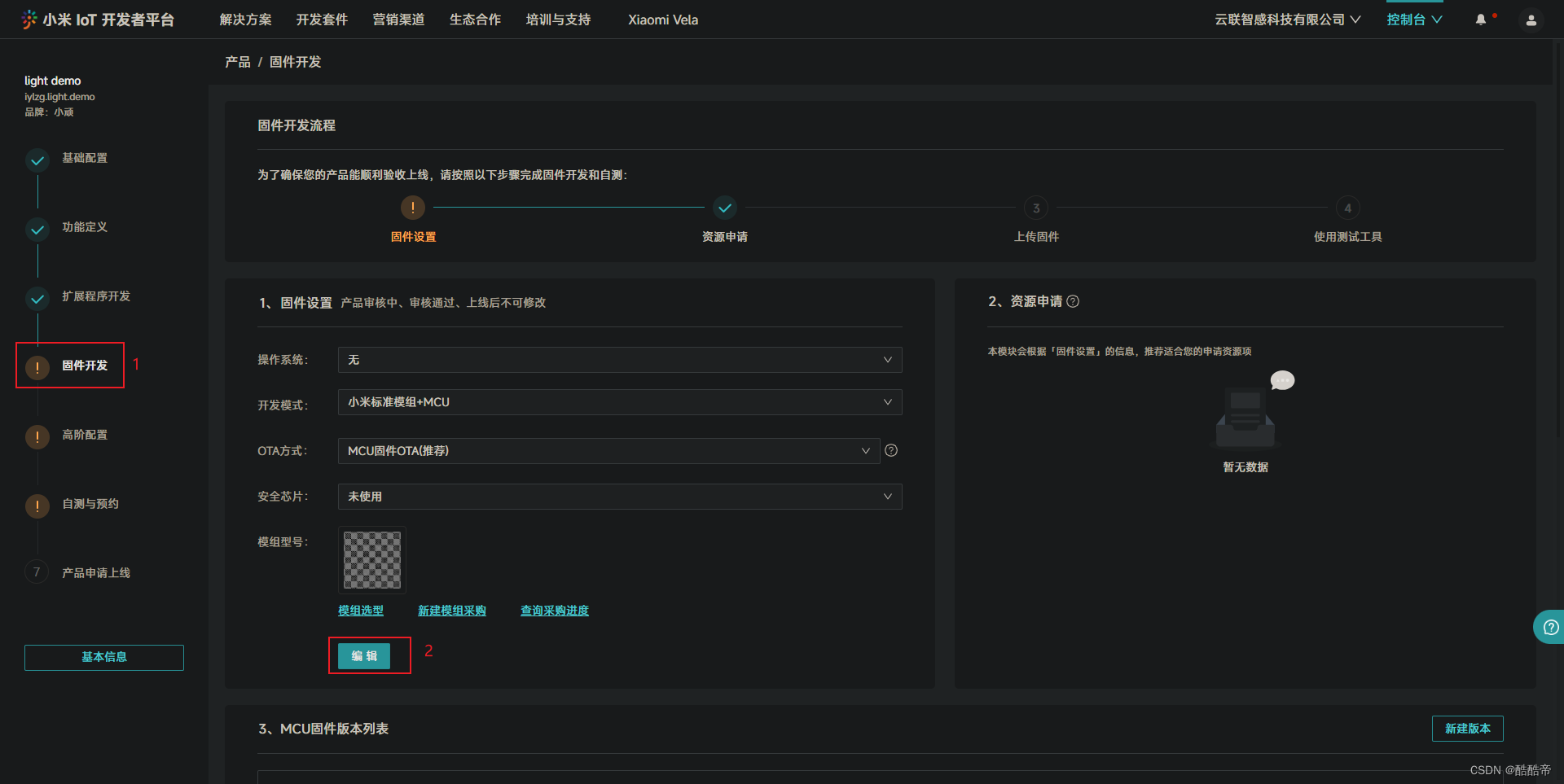Screen dimensions: 1564x784
Task: Open the notifications bell
Action: 1481,20
